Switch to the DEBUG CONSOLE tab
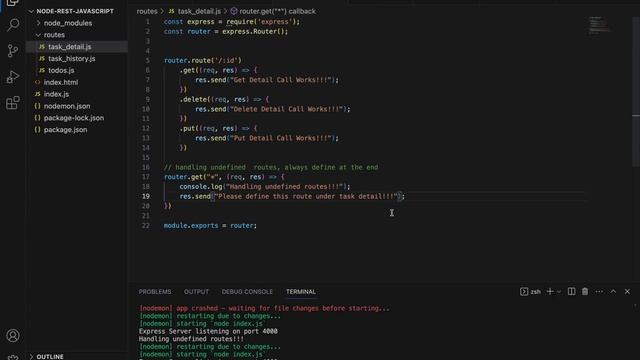 (247, 291)
